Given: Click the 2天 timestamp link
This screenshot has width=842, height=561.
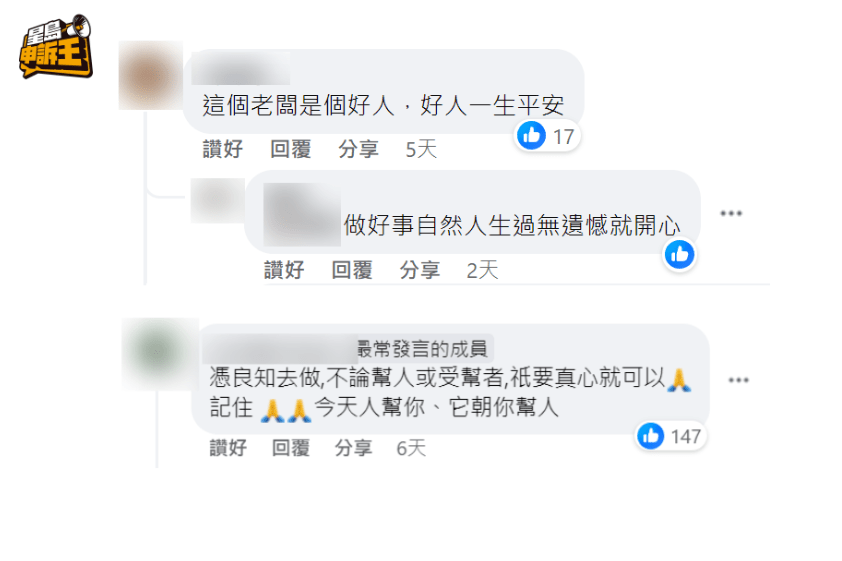Looking at the screenshot, I should (x=482, y=270).
